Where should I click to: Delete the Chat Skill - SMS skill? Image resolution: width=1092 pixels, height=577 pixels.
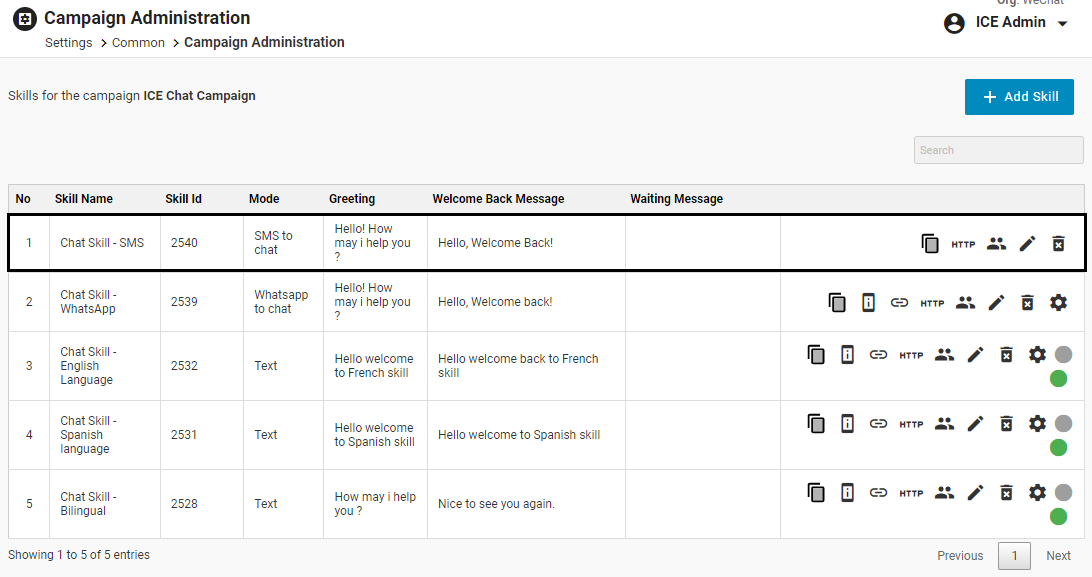pyautogui.click(x=1058, y=243)
